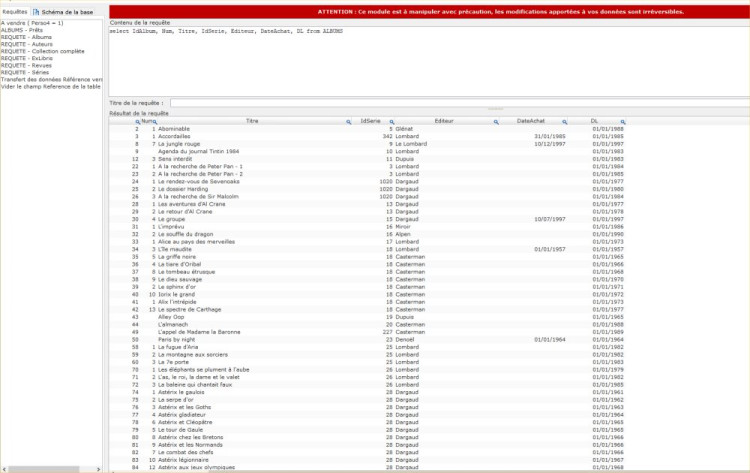This screenshot has height=473, width=750.
Task: Sort results by the Num column header
Action: pos(146,121)
